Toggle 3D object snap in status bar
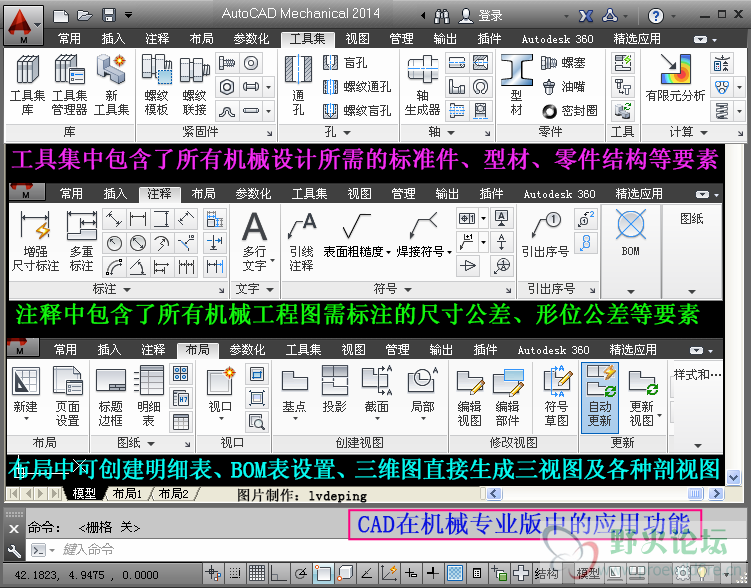The width and height of the screenshot is (751, 588). tap(345, 573)
